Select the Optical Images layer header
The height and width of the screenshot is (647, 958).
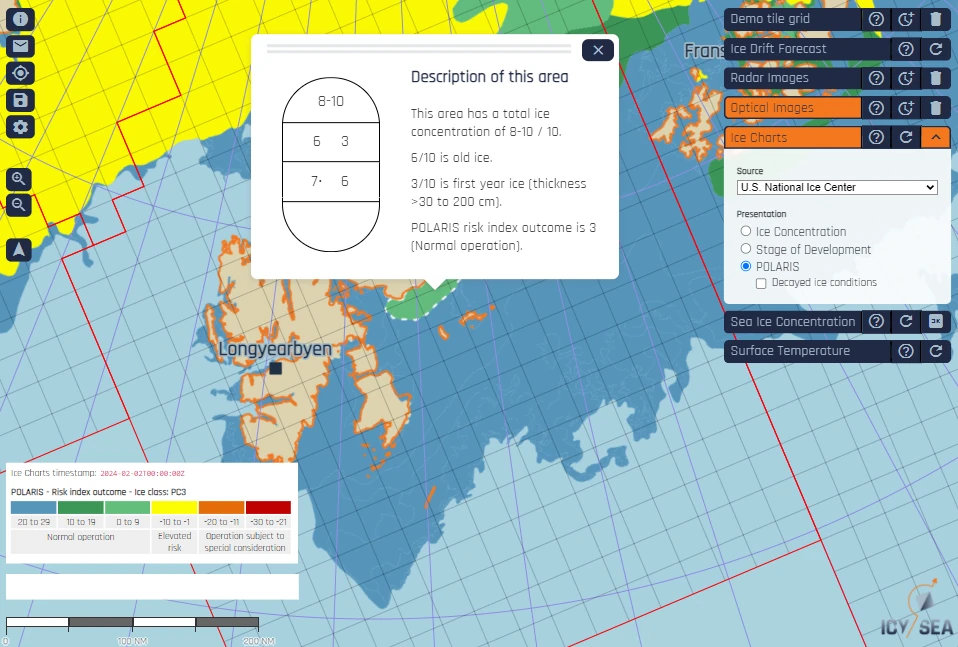click(790, 107)
